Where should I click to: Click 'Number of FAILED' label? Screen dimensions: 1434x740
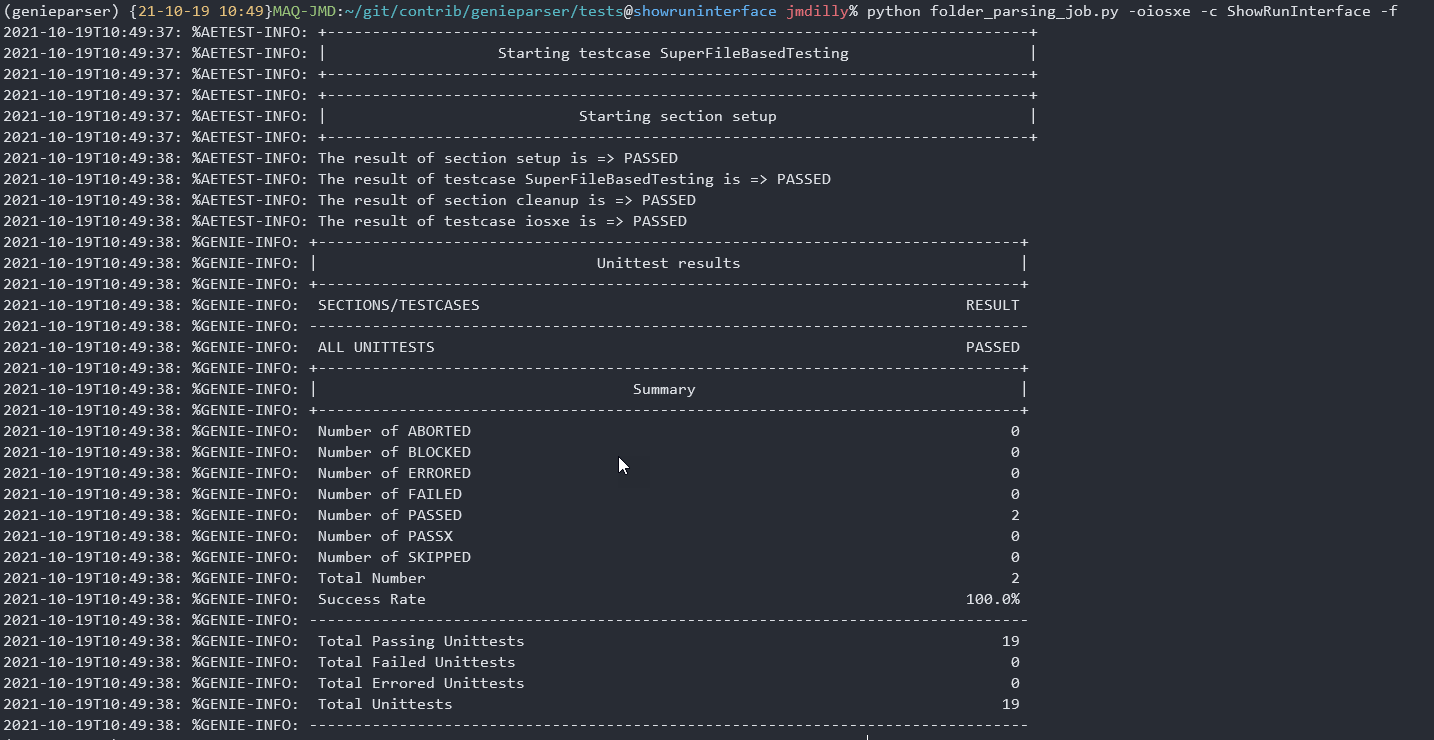pyautogui.click(x=390, y=494)
